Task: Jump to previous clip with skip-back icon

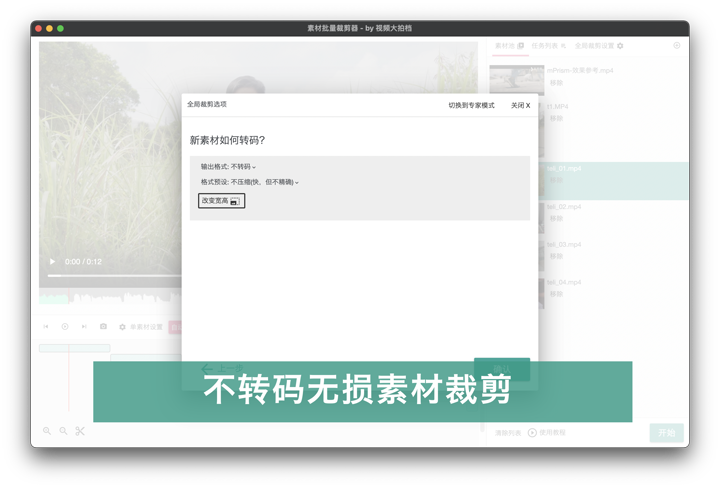Action: point(46,326)
